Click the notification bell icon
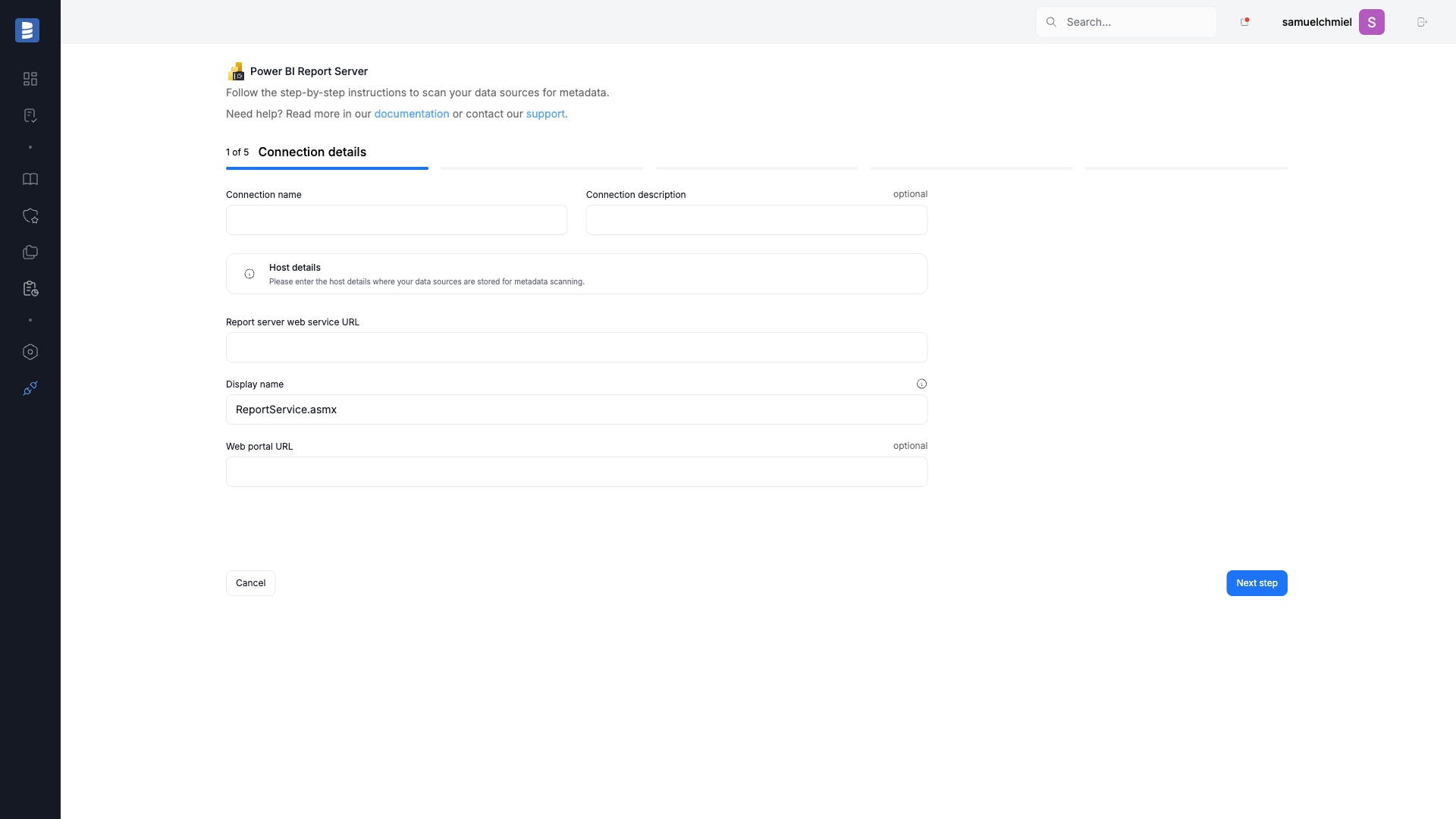The height and width of the screenshot is (819, 1456). pos(1244,22)
